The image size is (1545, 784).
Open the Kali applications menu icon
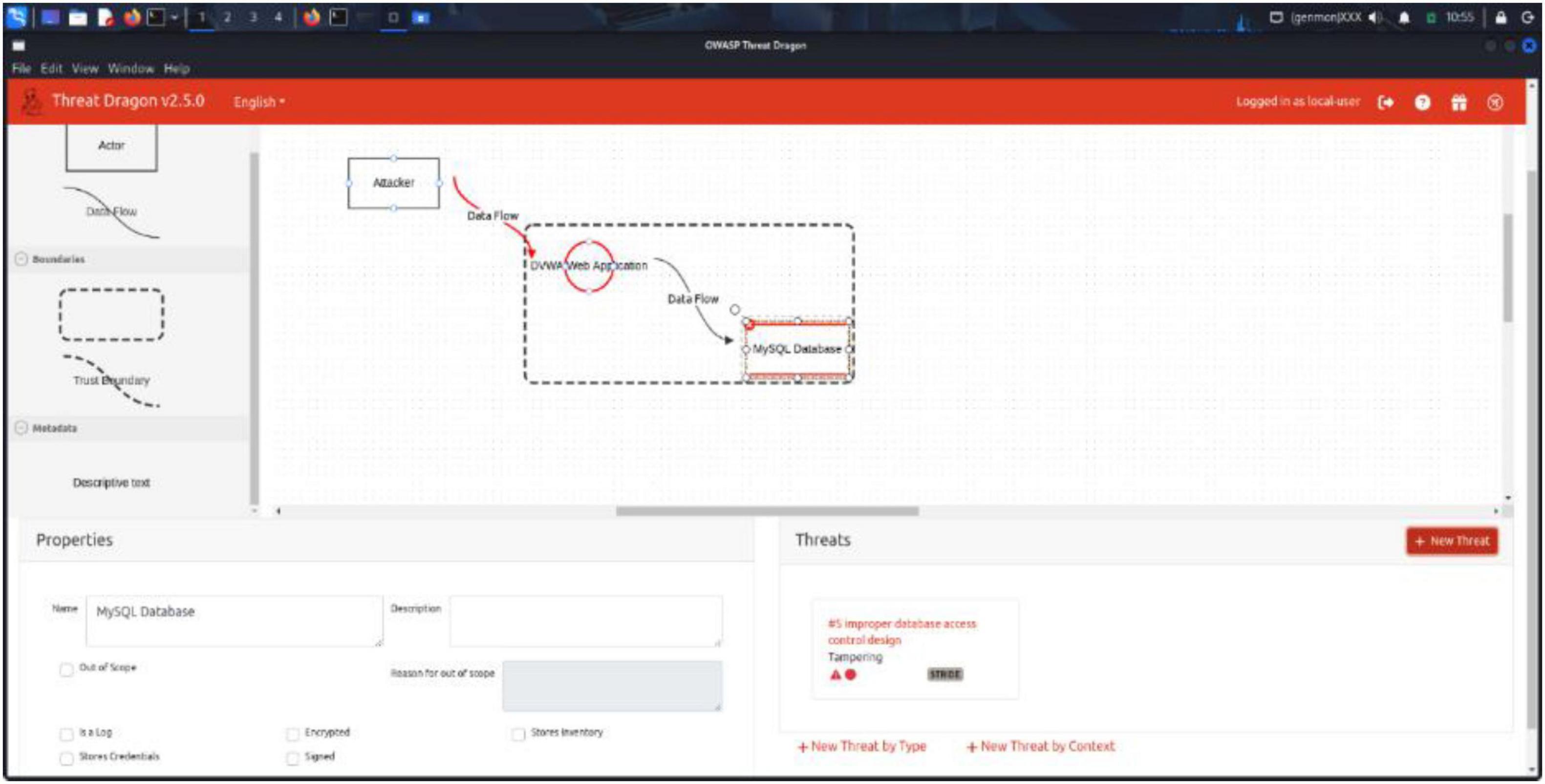point(16,18)
